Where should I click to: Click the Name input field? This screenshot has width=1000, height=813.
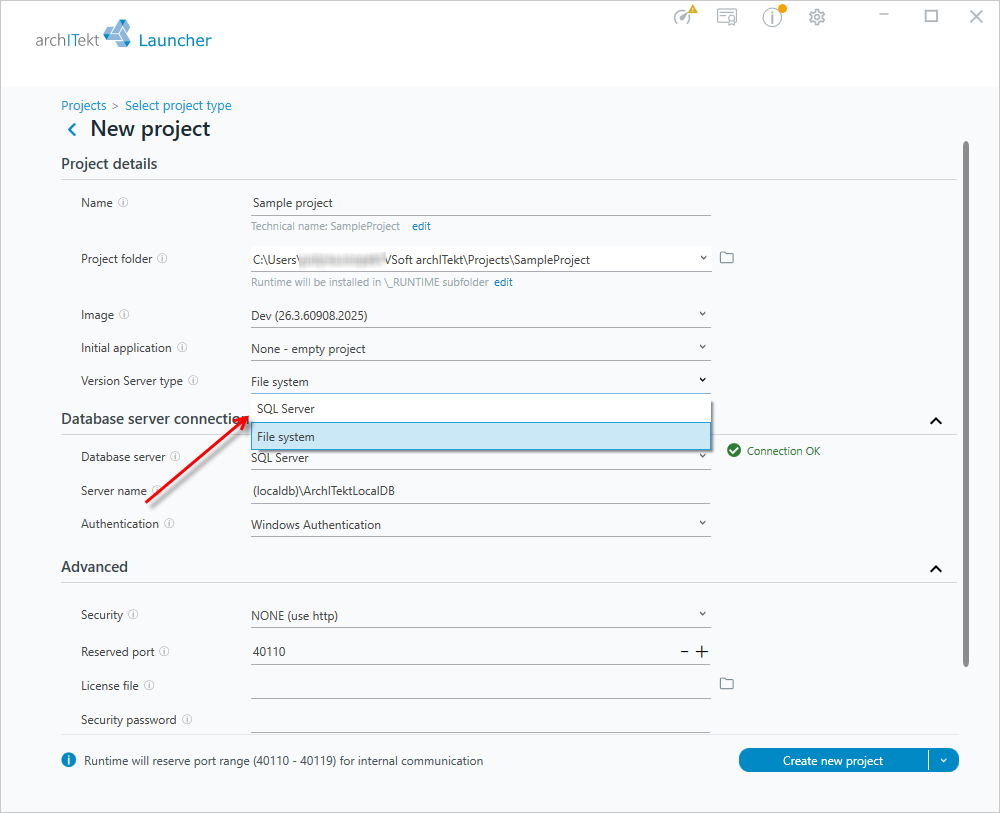481,203
